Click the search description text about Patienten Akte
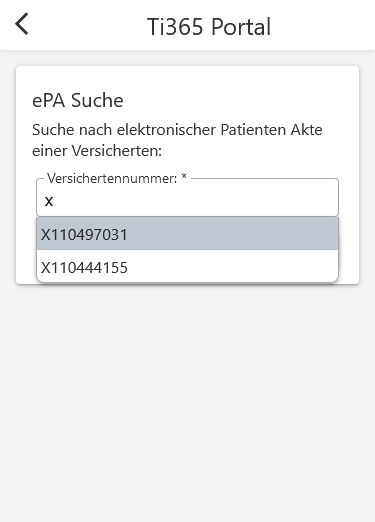 click(x=177, y=140)
